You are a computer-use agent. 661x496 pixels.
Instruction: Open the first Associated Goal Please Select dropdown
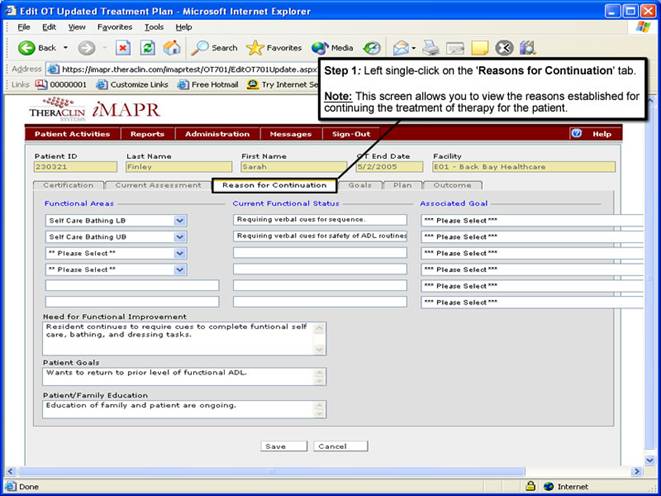click(530, 220)
